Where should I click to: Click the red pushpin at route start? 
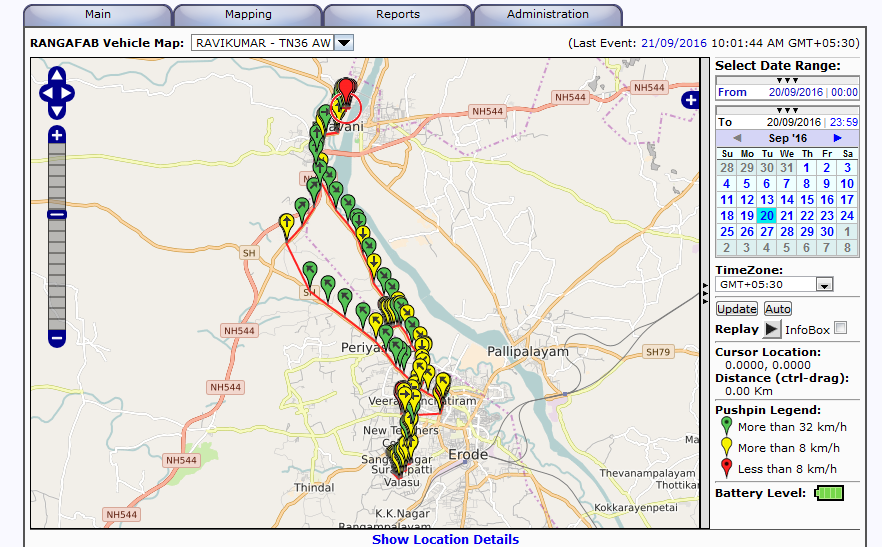click(347, 92)
